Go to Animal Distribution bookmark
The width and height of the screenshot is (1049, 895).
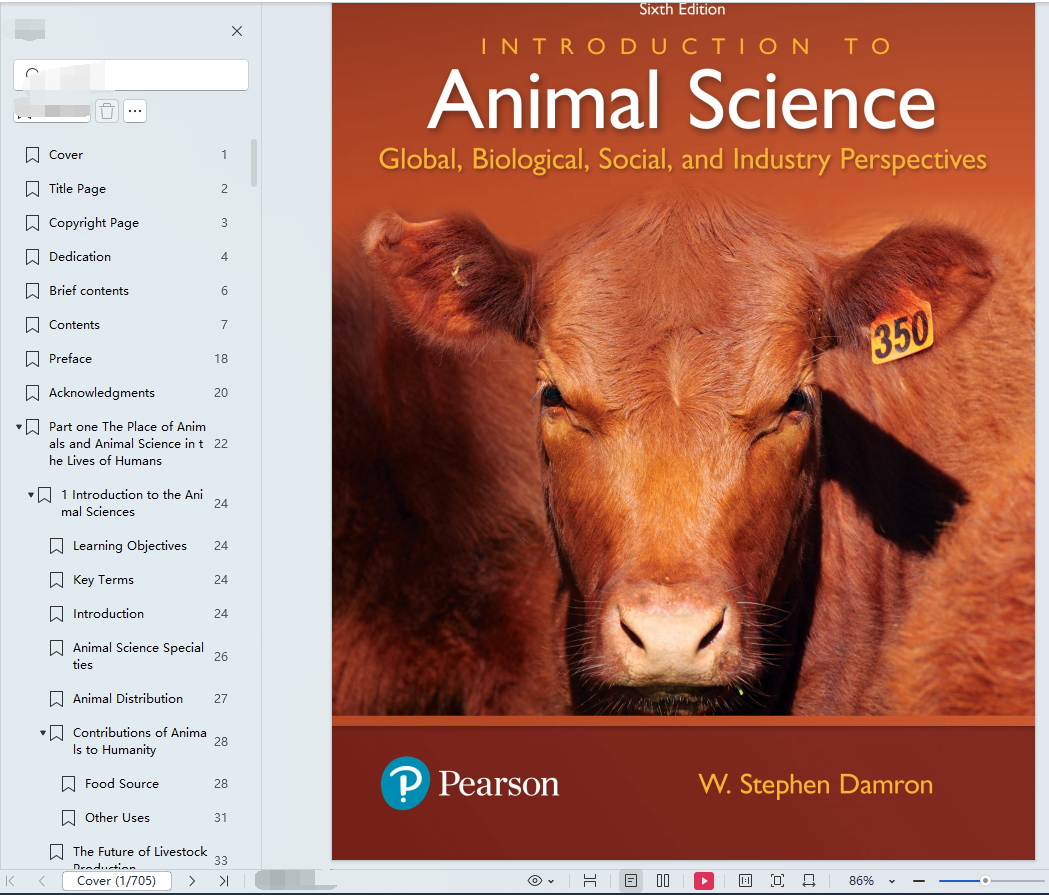tap(128, 699)
